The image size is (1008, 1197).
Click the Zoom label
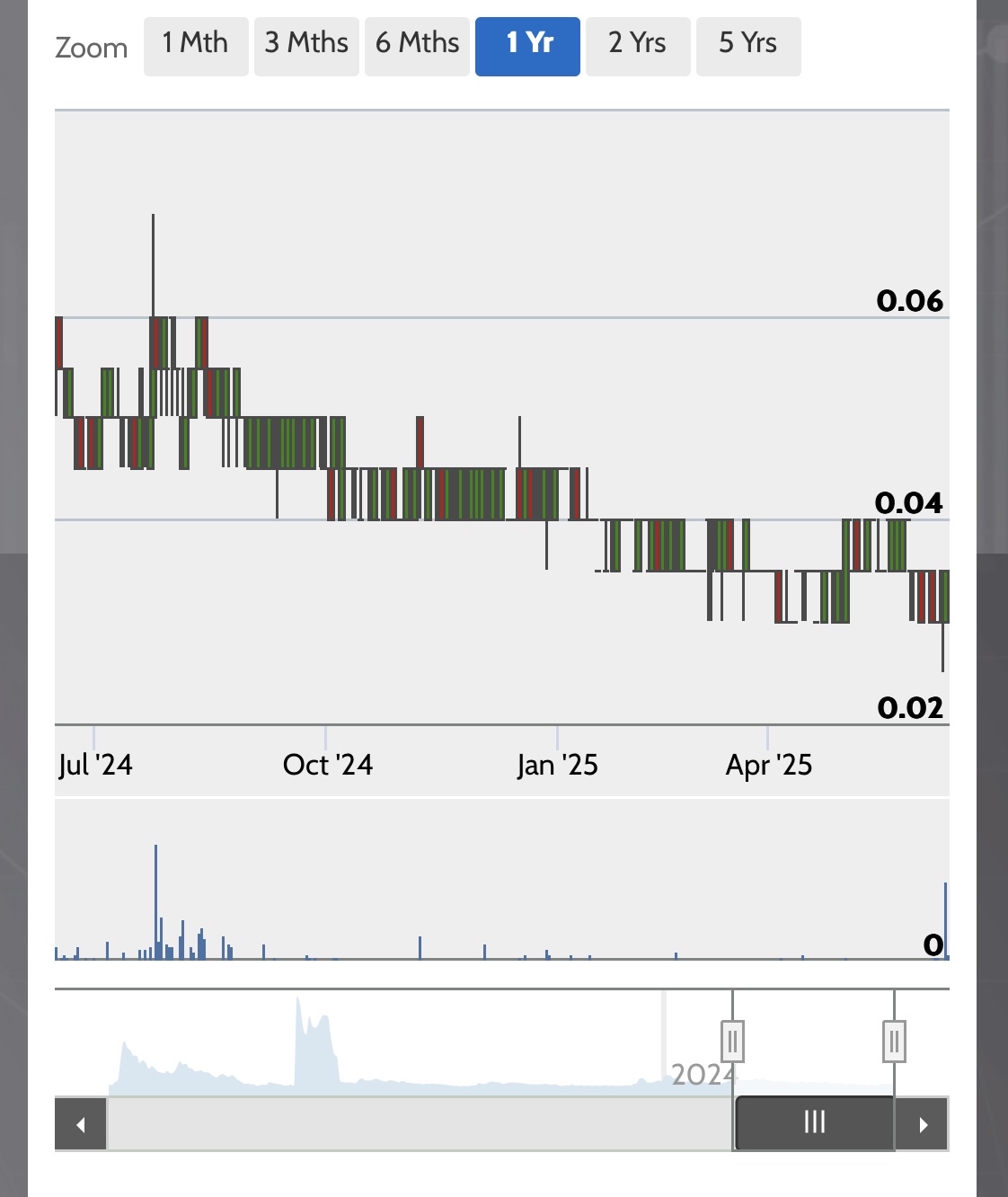tap(92, 48)
